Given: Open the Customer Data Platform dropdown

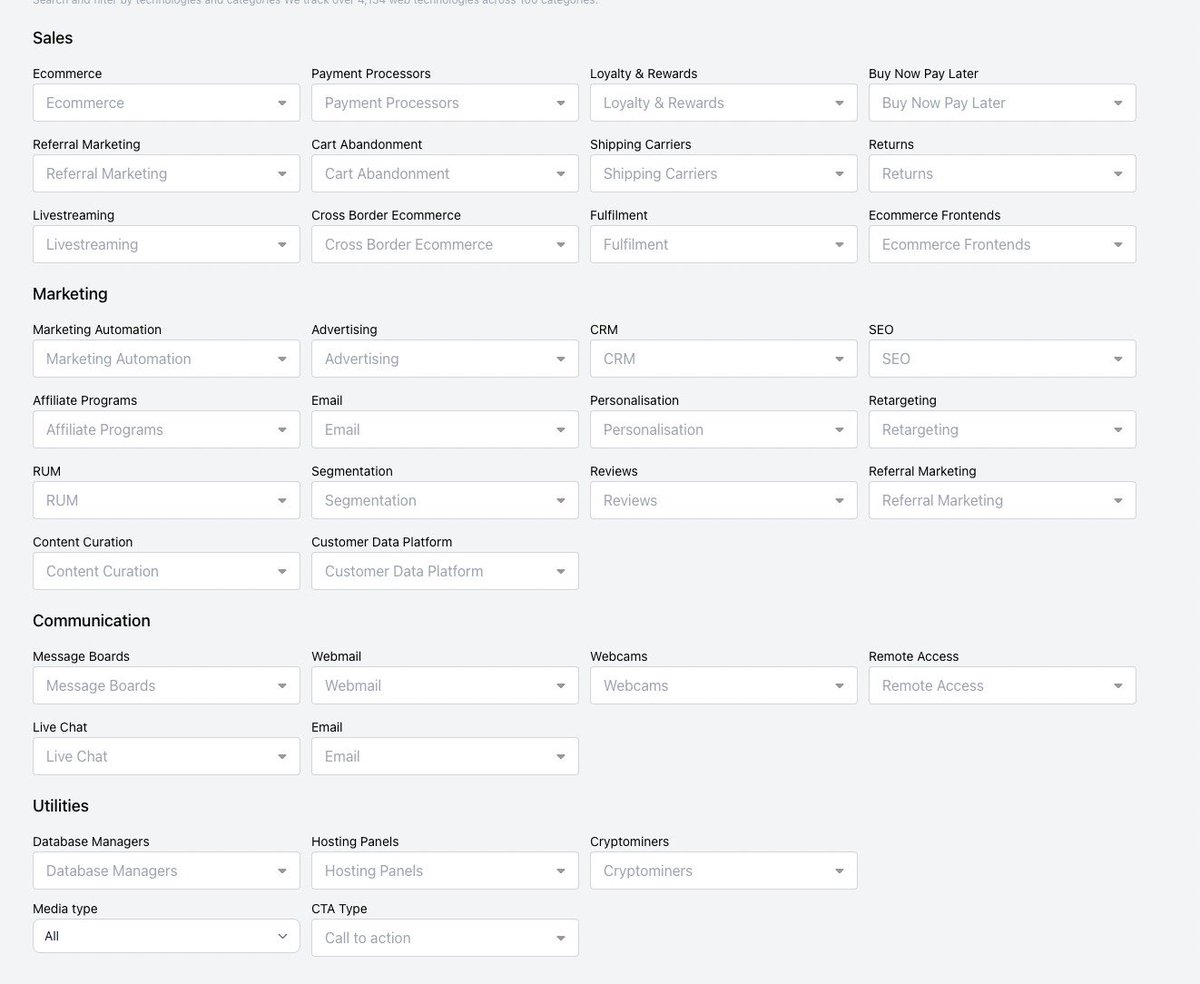Looking at the screenshot, I should 445,572.
